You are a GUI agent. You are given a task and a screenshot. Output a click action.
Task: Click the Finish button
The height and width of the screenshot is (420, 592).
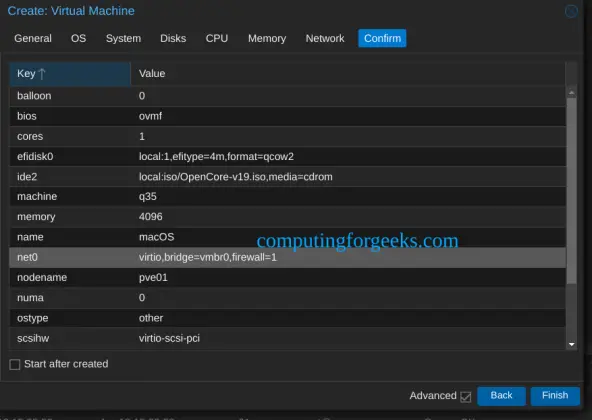click(555, 395)
